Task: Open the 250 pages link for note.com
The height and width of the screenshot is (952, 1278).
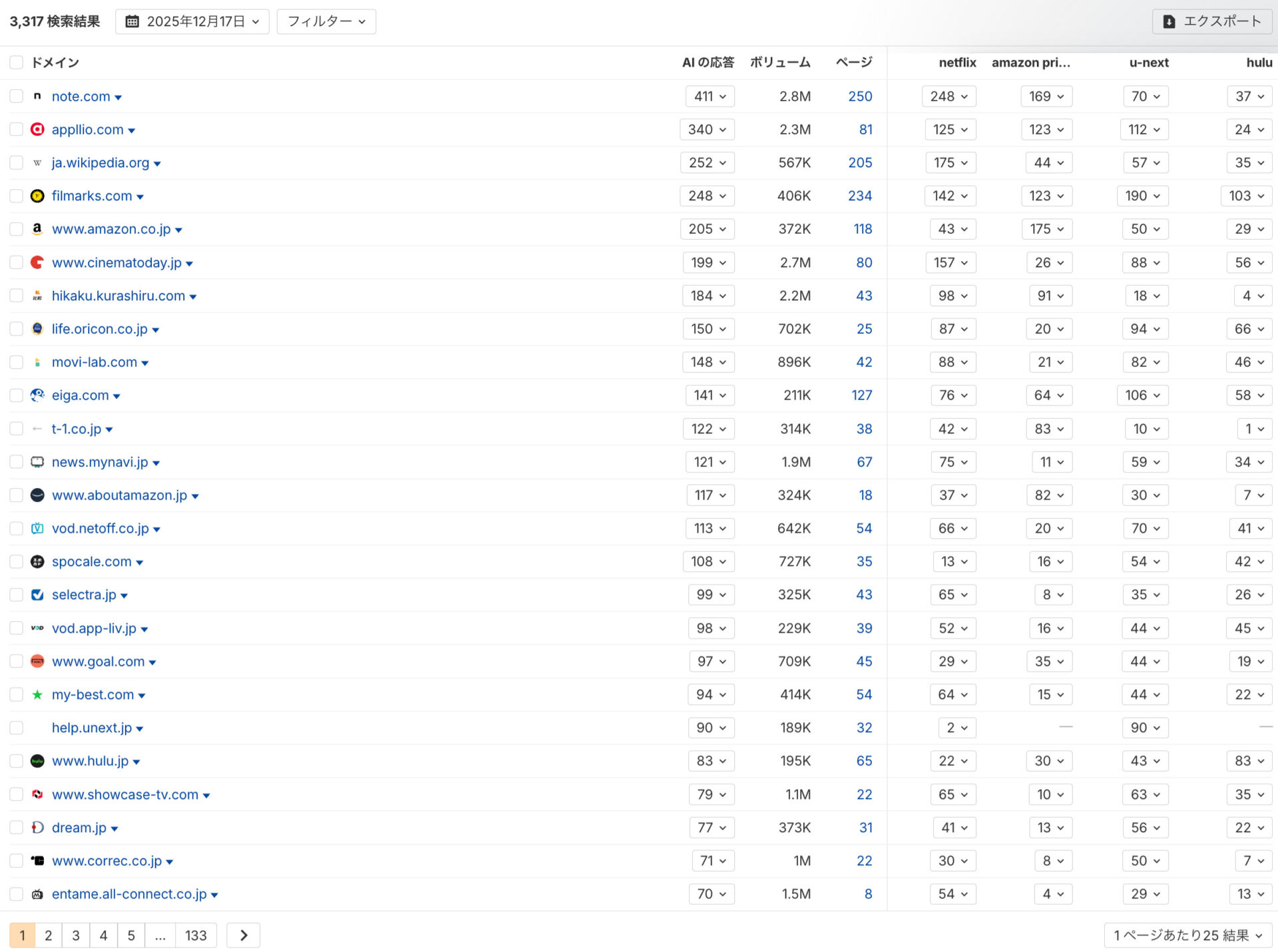Action: (859, 96)
